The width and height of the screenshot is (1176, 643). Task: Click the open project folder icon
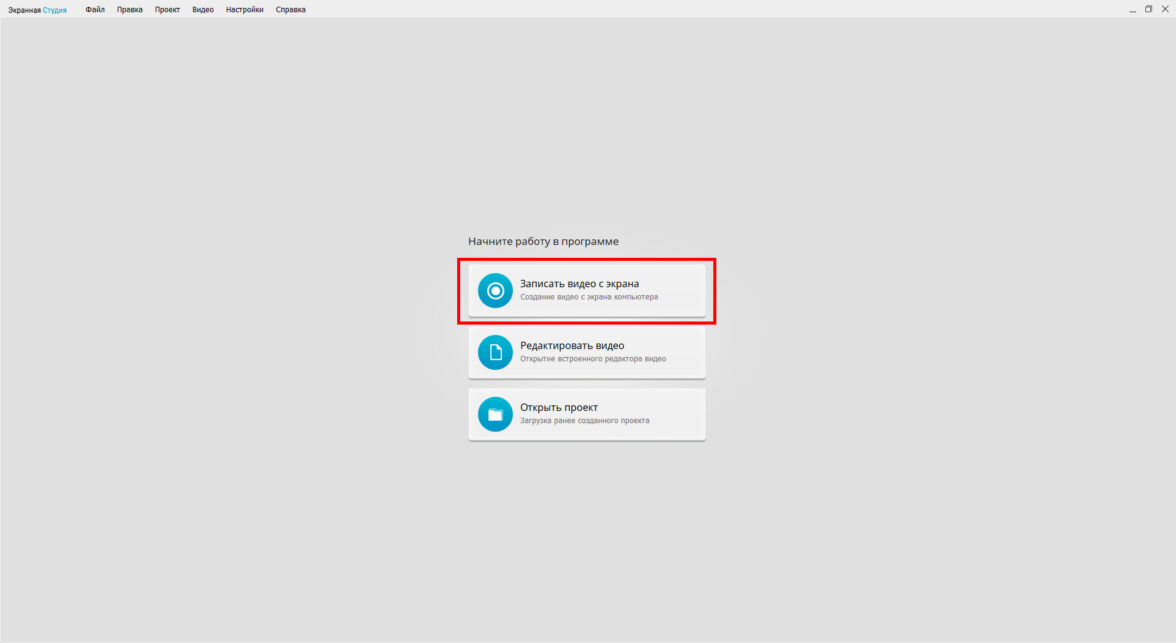495,414
